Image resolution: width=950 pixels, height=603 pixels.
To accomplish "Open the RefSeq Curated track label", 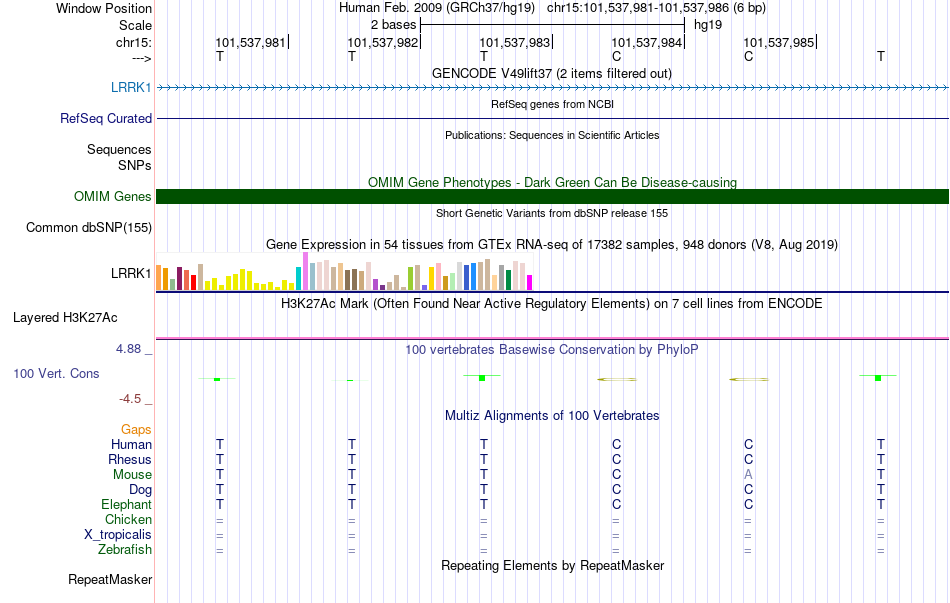I will (x=105, y=118).
